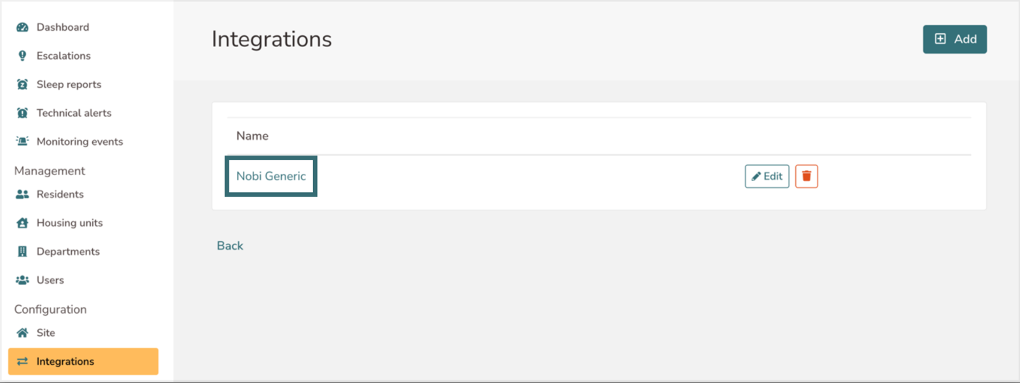The image size is (1020, 384).
Task: Edit the Nobi Generic integration
Action: click(x=767, y=176)
